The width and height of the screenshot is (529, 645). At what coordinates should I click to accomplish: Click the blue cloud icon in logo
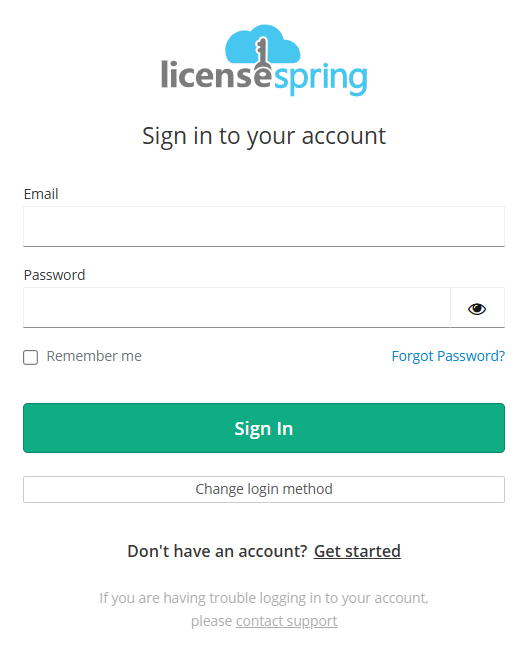click(263, 44)
